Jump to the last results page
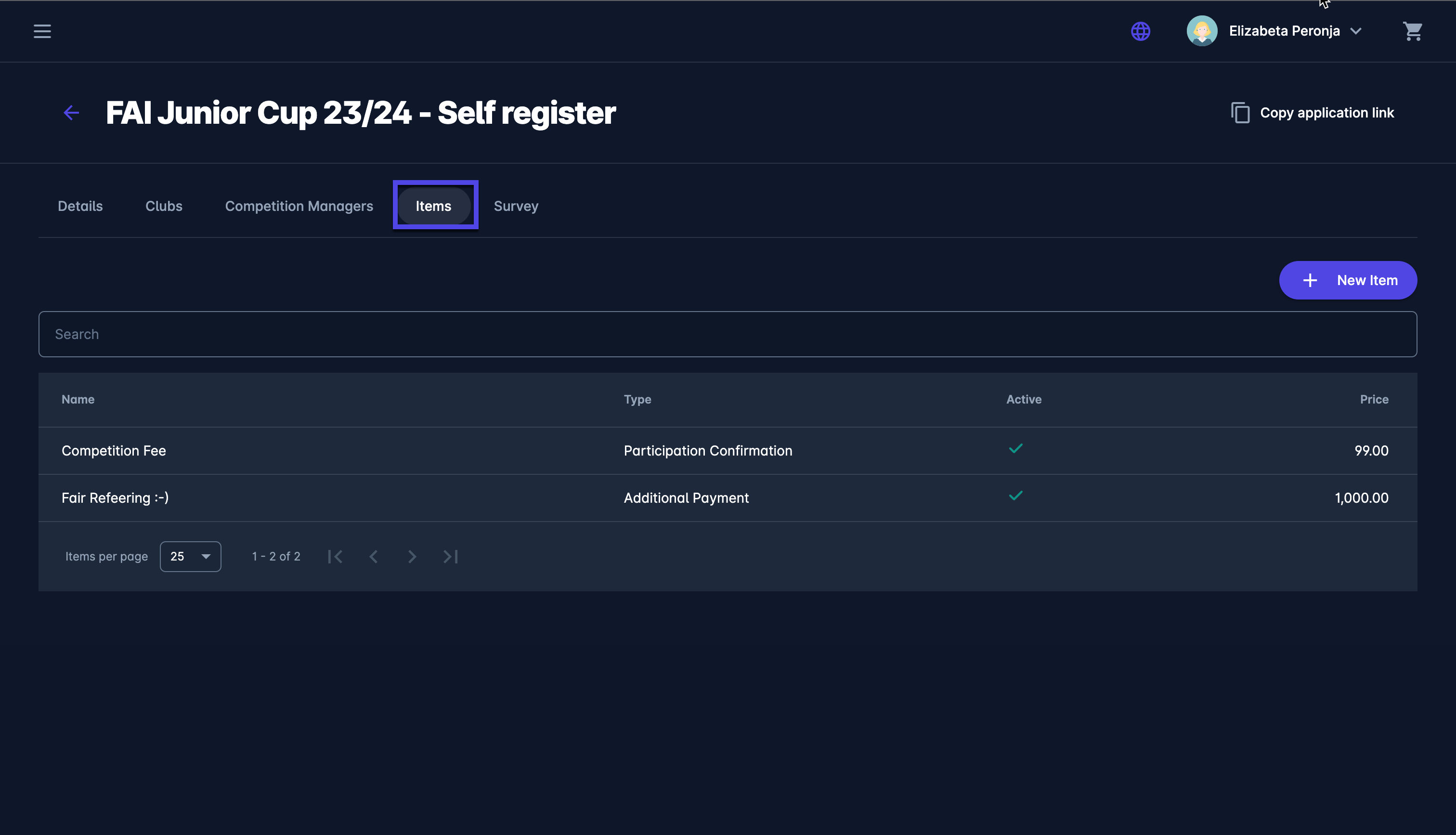The height and width of the screenshot is (835, 1456). [x=451, y=556]
